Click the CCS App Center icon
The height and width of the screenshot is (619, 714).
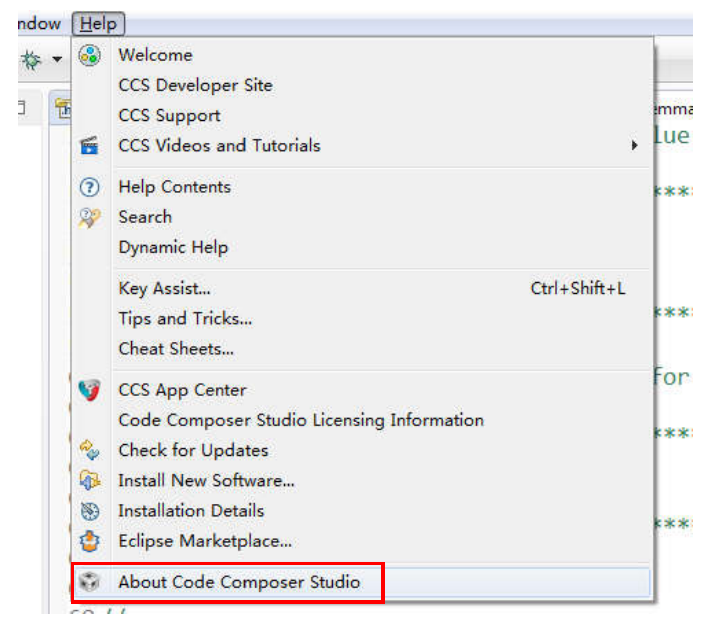pos(89,390)
